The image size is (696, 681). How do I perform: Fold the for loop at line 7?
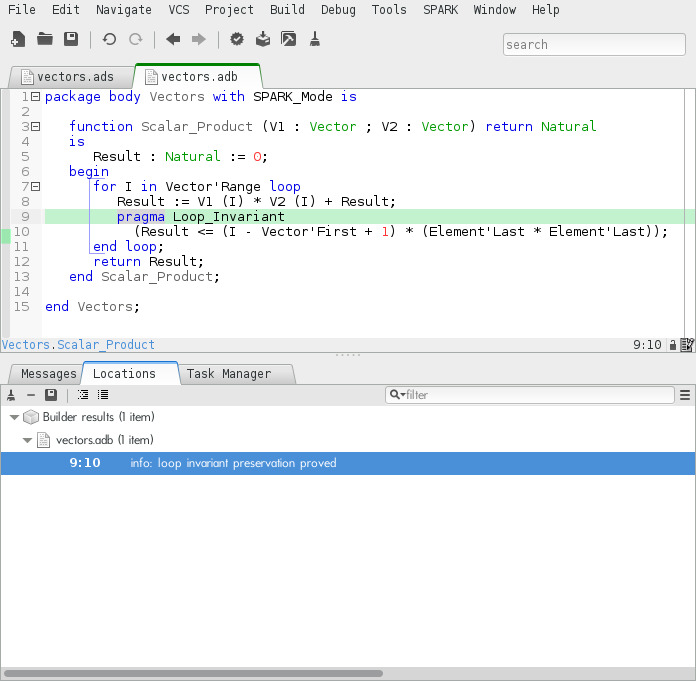(35, 187)
